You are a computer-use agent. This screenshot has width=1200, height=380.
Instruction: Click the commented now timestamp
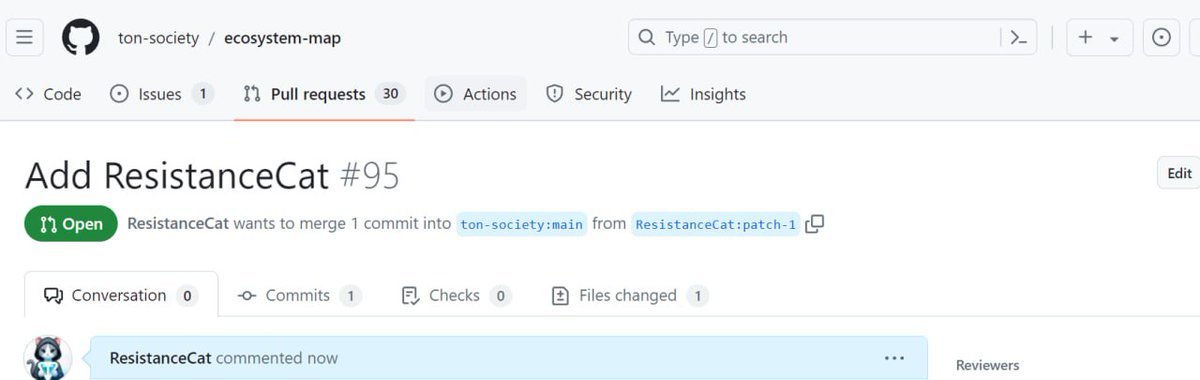point(277,358)
